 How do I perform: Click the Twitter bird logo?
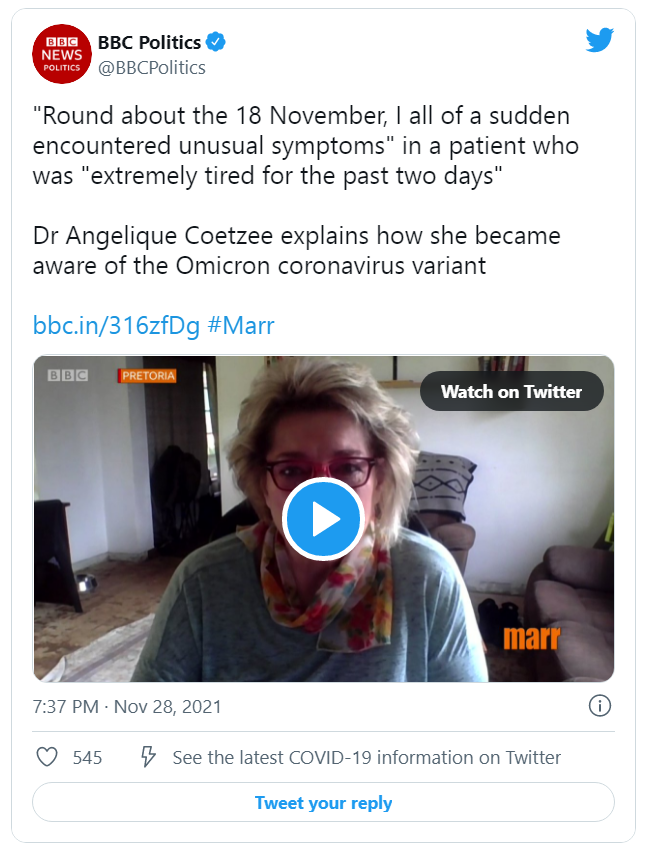(600, 40)
